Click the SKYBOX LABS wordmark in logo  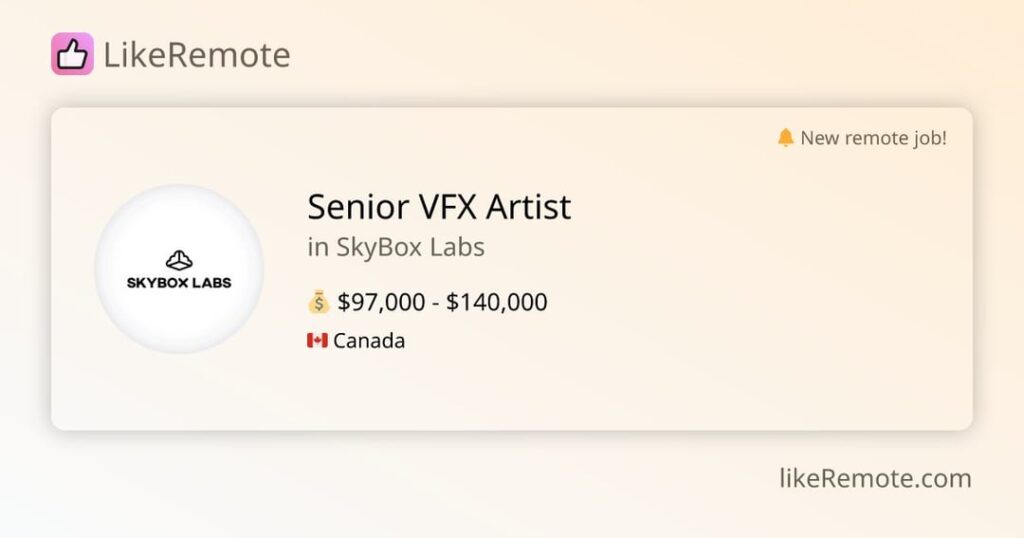click(179, 283)
